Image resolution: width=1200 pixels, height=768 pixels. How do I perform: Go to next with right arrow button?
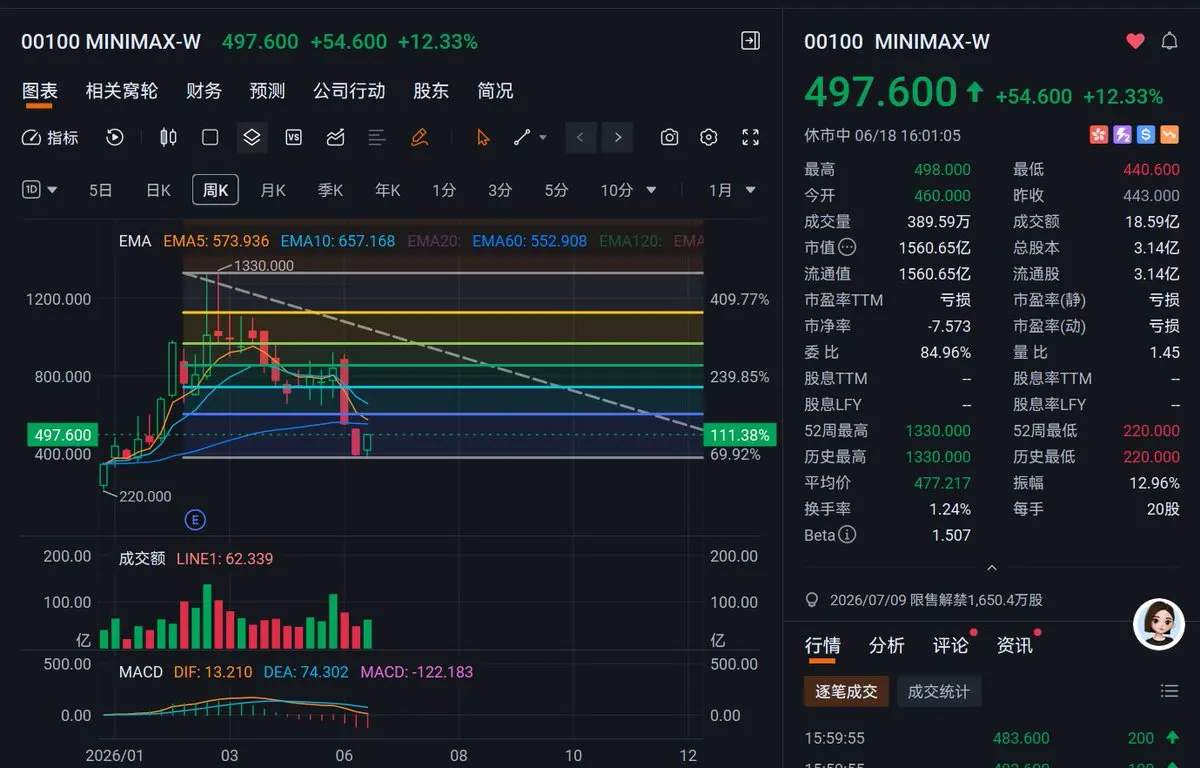point(618,138)
